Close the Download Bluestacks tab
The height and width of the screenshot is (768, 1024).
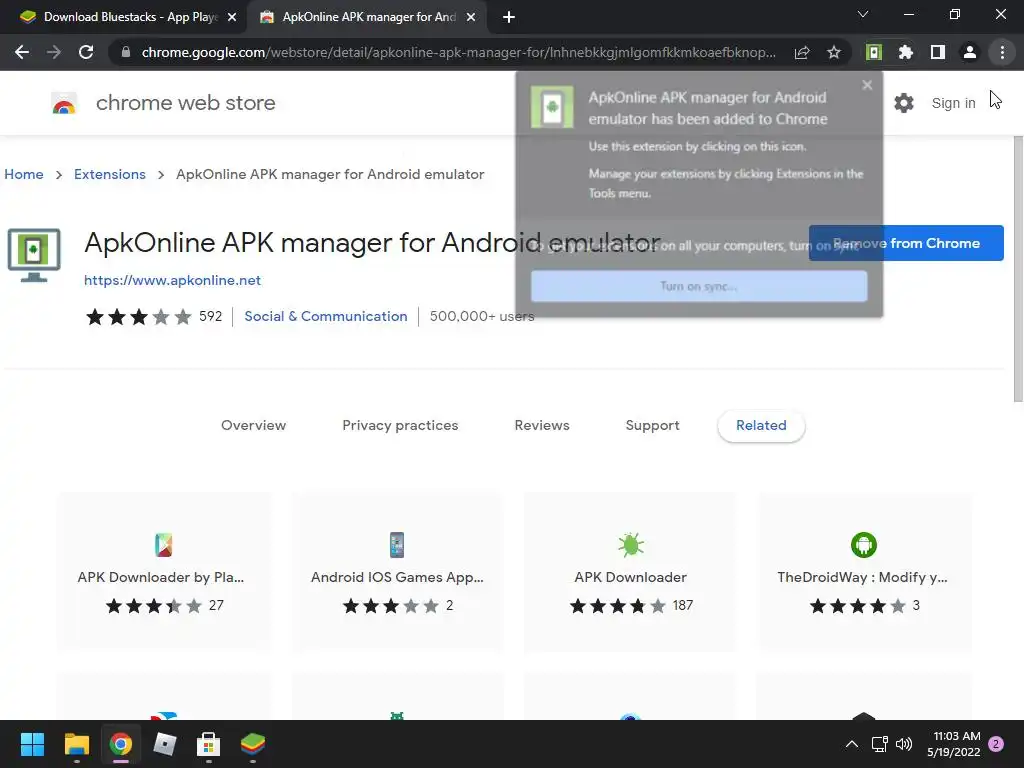[x=232, y=17]
